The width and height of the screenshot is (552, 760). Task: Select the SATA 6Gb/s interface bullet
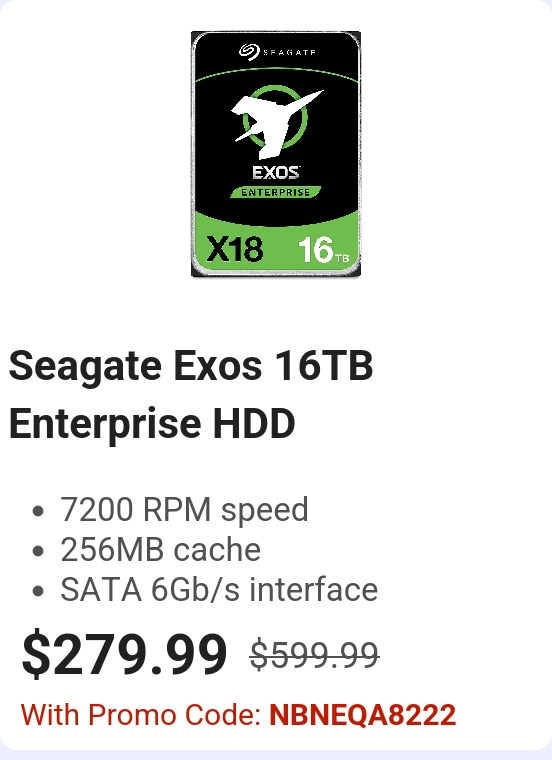(219, 590)
